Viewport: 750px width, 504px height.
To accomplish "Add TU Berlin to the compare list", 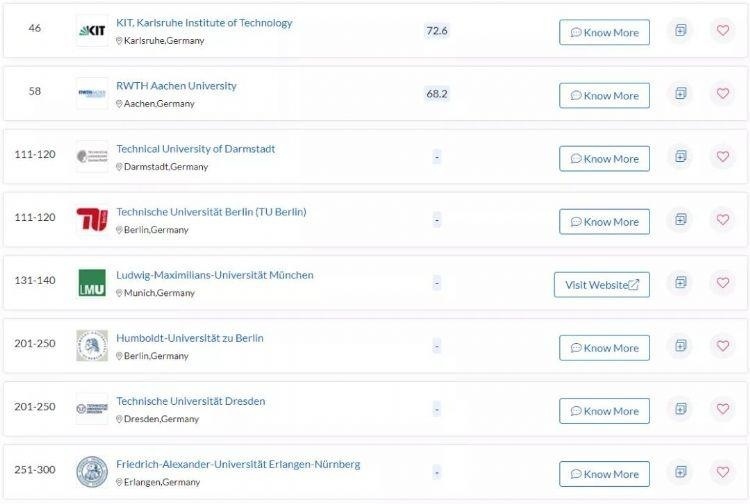I will click(680, 220).
